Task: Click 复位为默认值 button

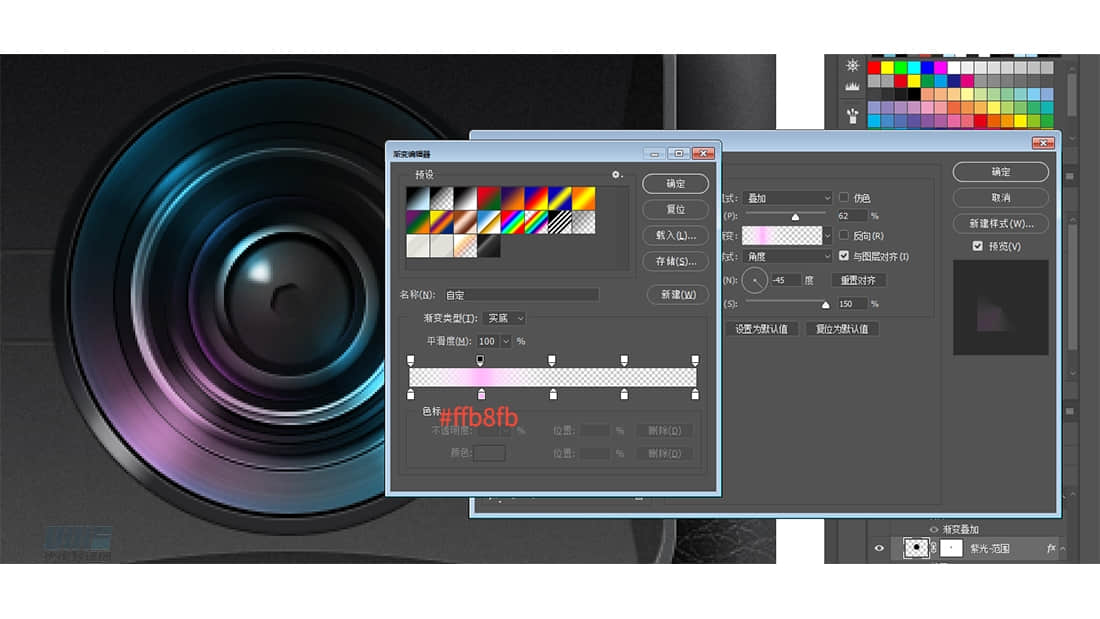Action: click(842, 328)
